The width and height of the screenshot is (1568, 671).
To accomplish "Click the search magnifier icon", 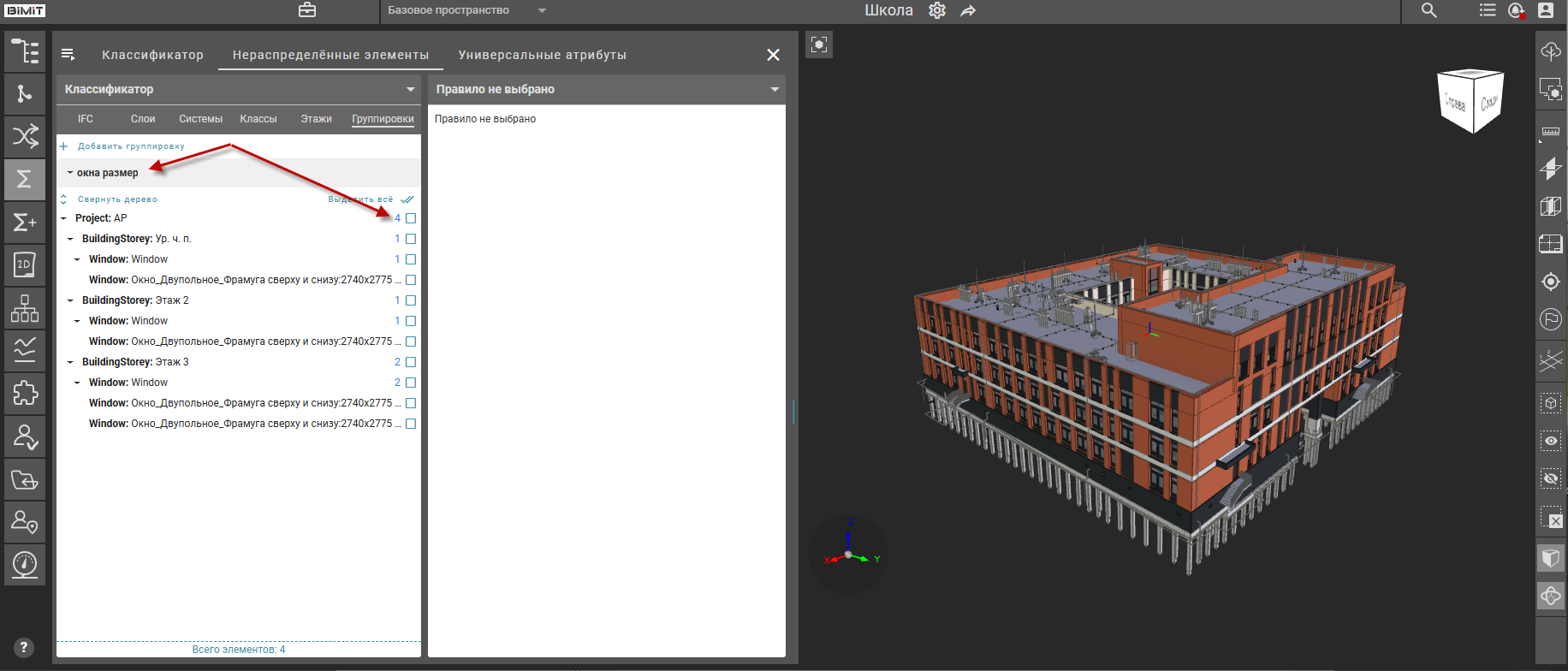I will [x=1428, y=10].
